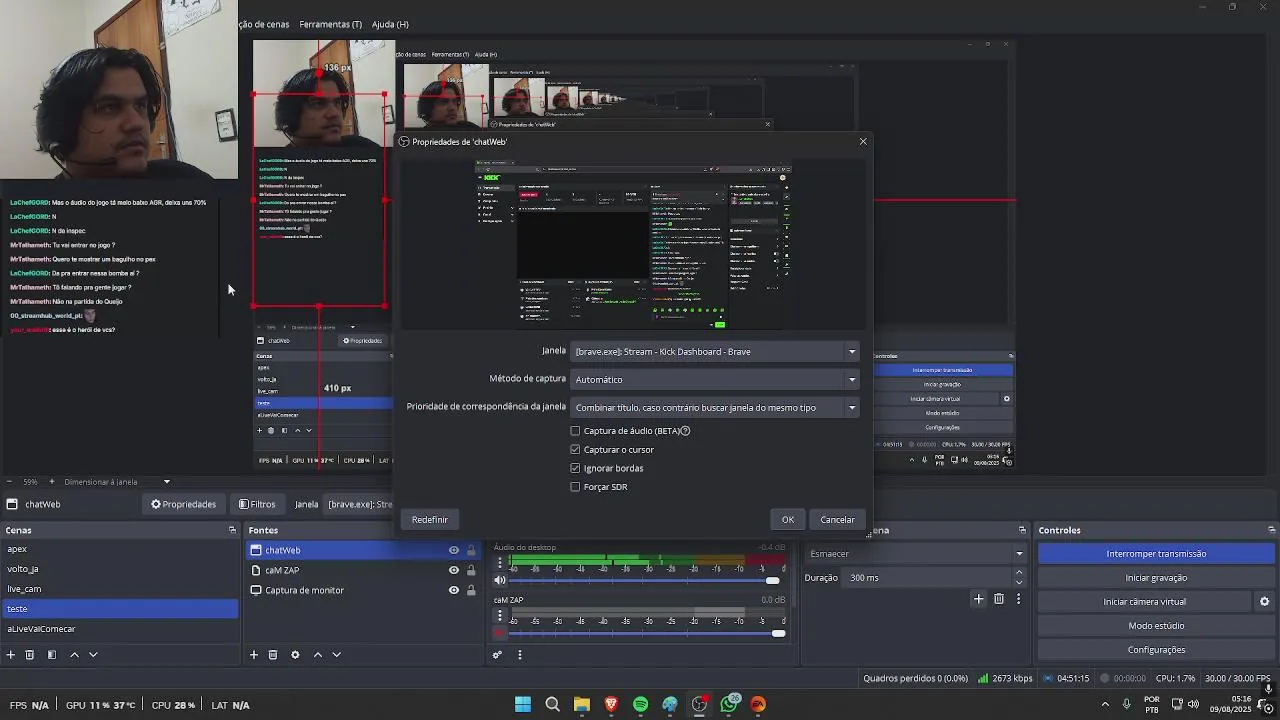This screenshot has width=1280, height=720.
Task: Open capture audio beta help icon
Action: (x=685, y=431)
